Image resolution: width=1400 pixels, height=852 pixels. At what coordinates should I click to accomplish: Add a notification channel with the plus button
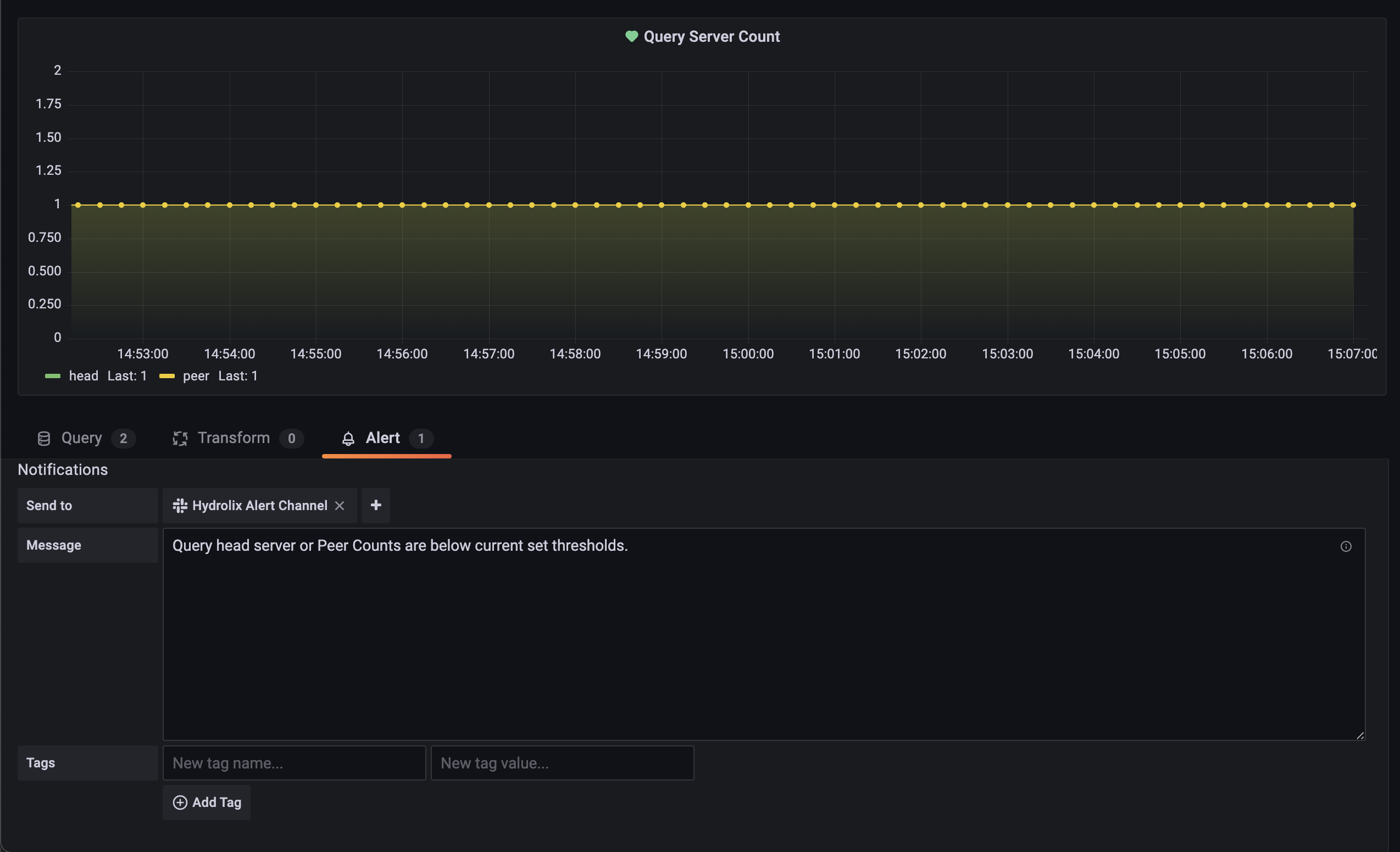pyautogui.click(x=376, y=505)
